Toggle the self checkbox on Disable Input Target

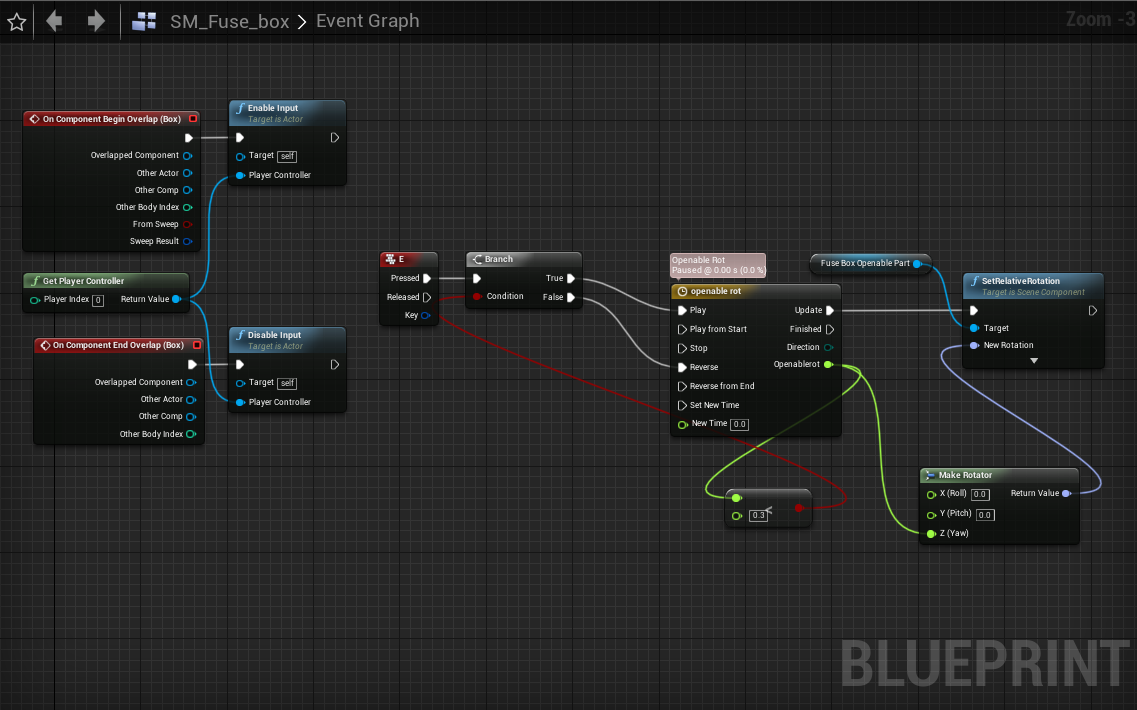pos(287,383)
